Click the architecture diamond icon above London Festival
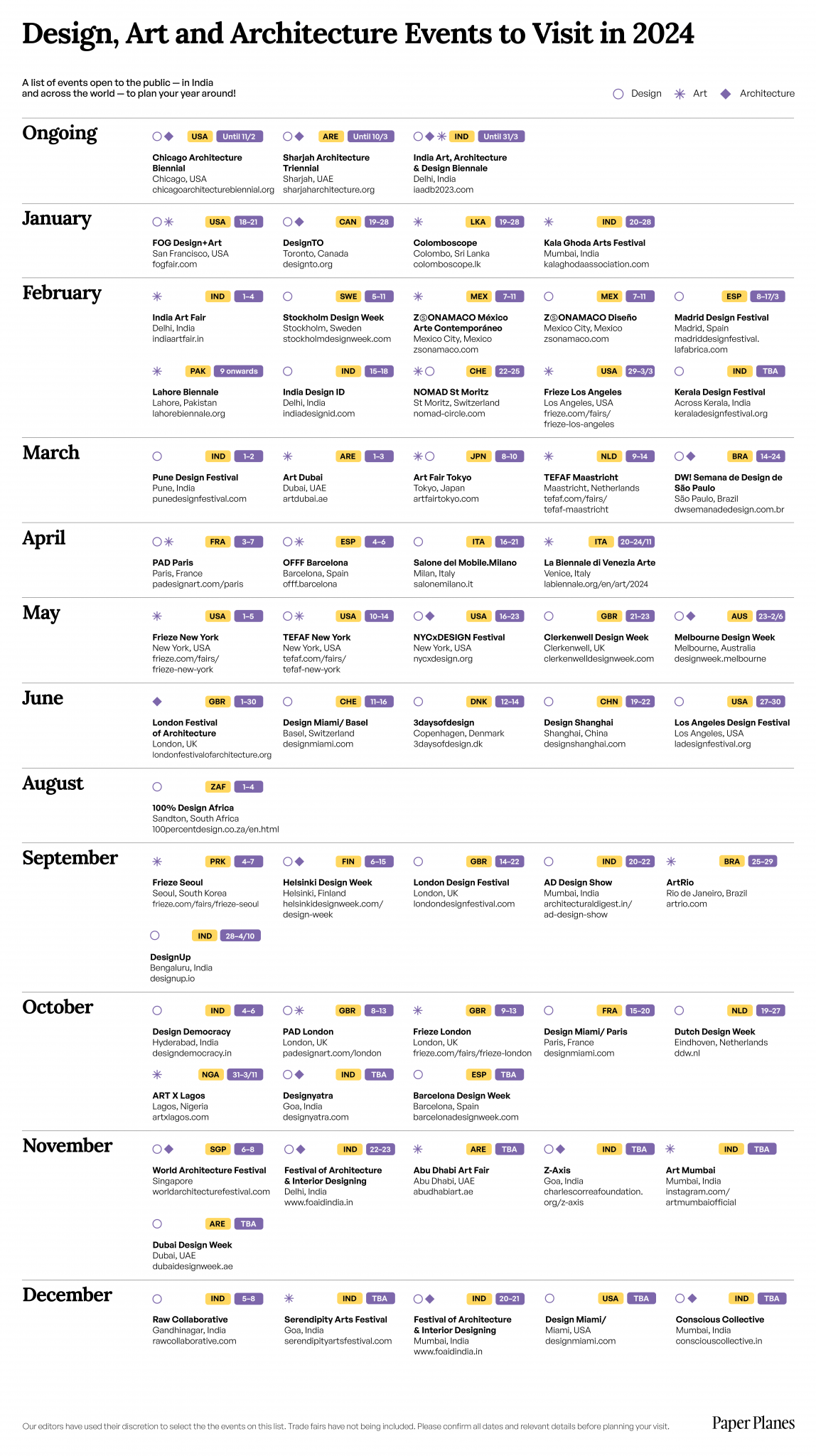816x1456 pixels. click(x=157, y=702)
